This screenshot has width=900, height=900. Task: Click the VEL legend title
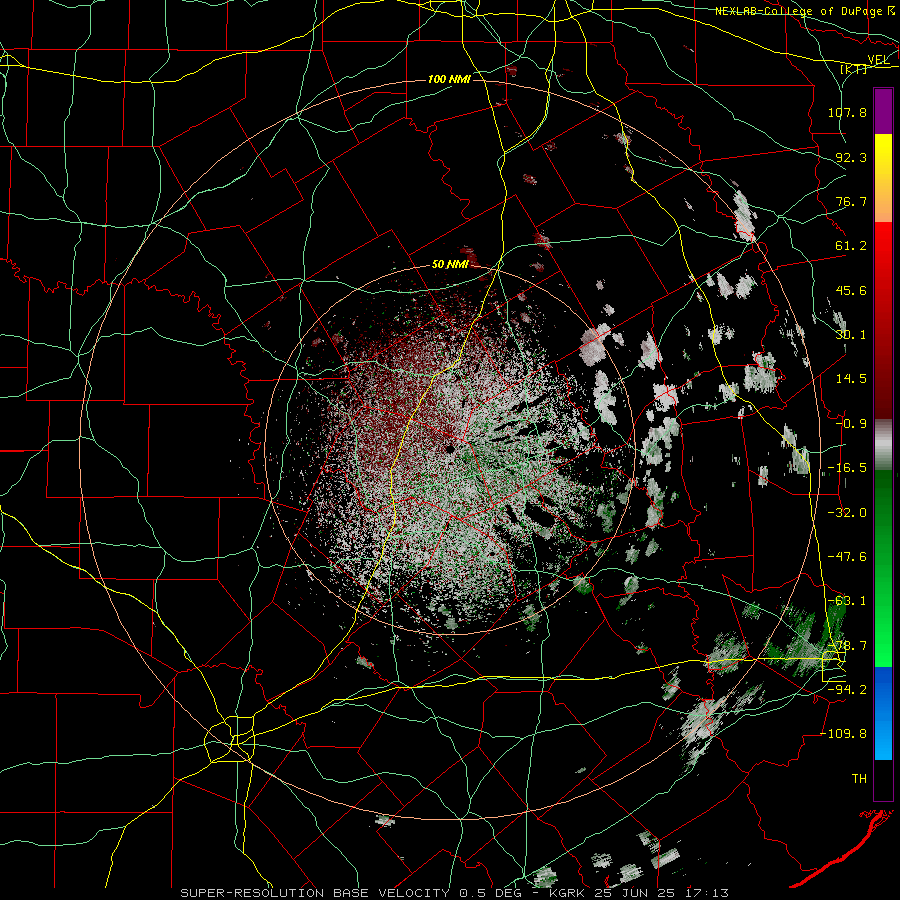[x=878, y=60]
